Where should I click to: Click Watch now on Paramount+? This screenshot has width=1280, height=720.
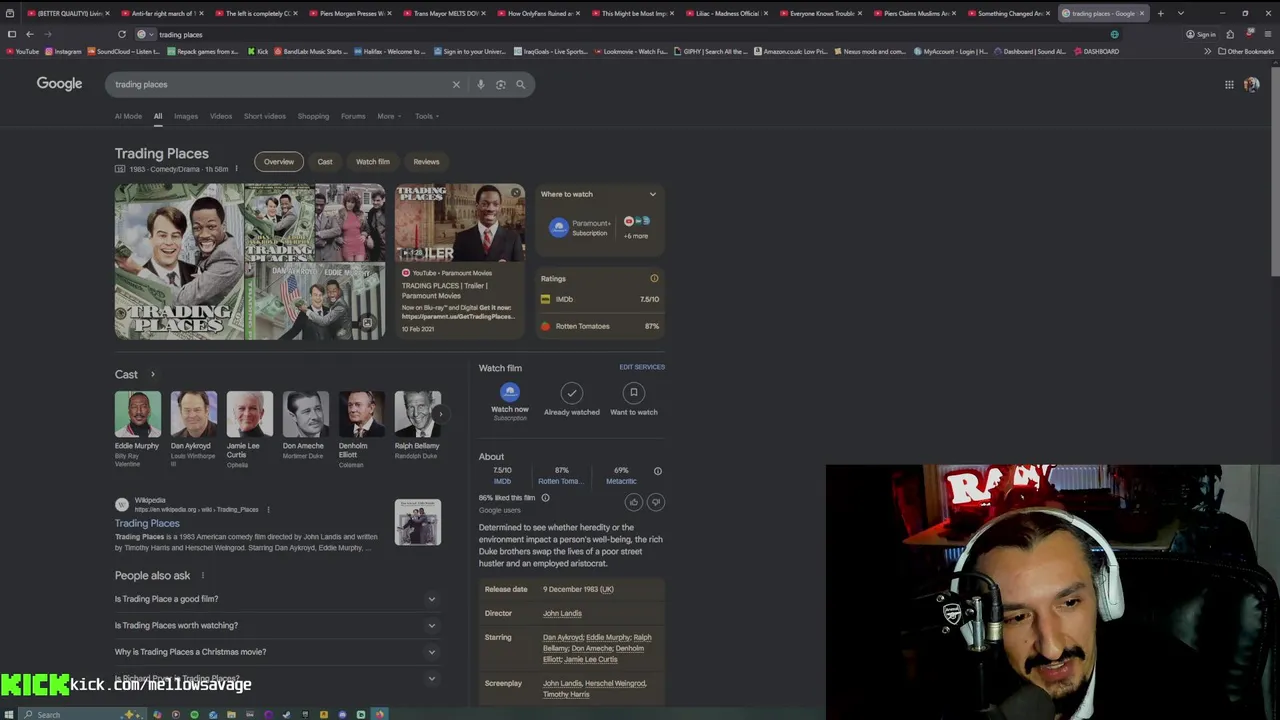[510, 400]
